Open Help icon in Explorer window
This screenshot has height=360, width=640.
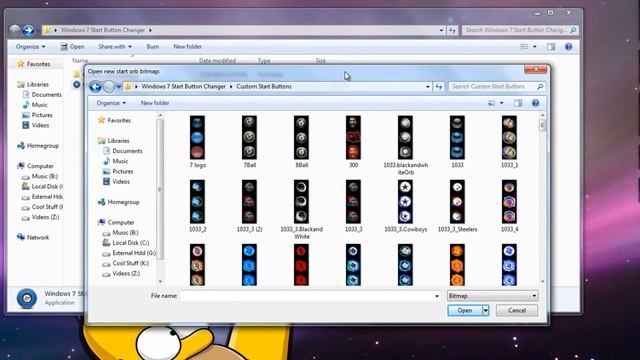(x=568, y=47)
